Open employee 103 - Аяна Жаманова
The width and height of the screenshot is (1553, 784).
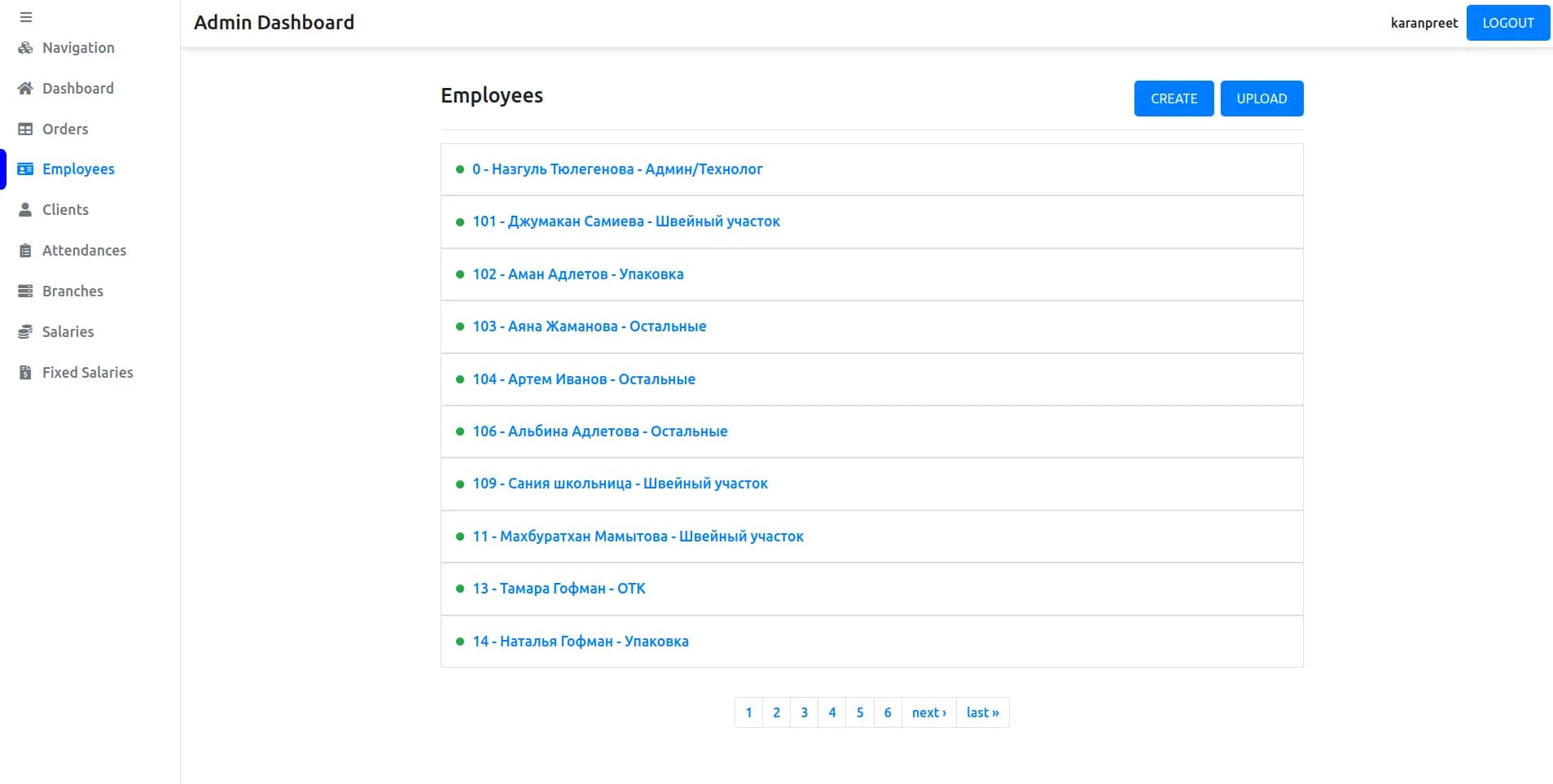[590, 326]
